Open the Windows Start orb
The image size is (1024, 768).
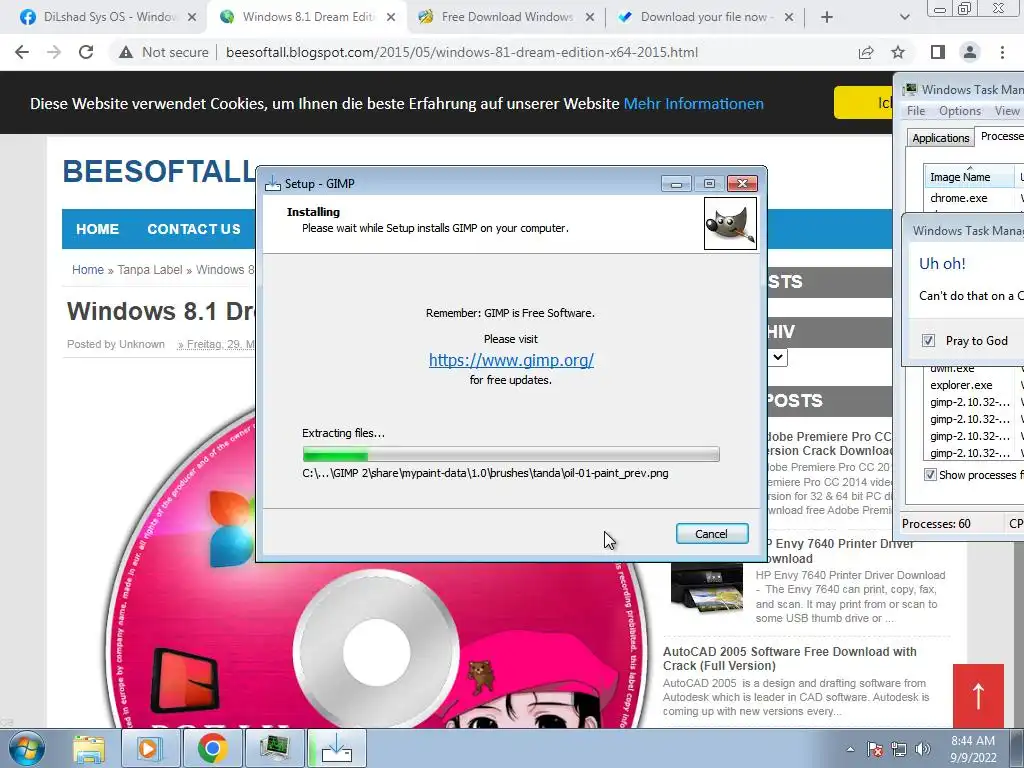[27, 748]
